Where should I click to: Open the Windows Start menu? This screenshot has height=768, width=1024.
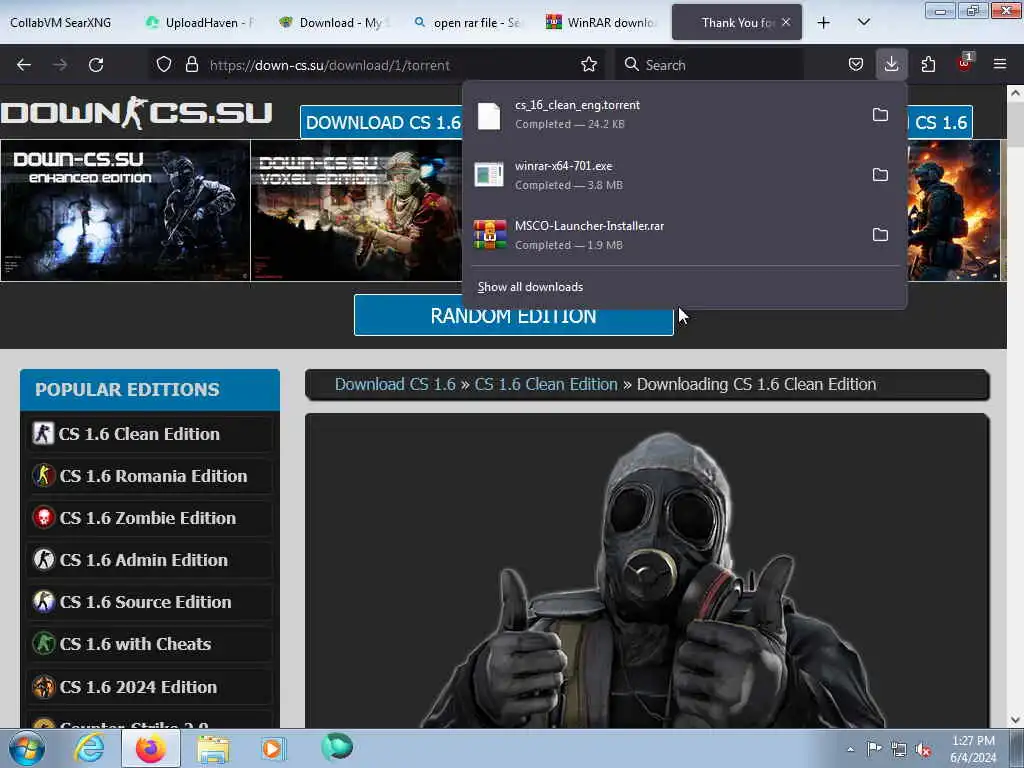27,748
